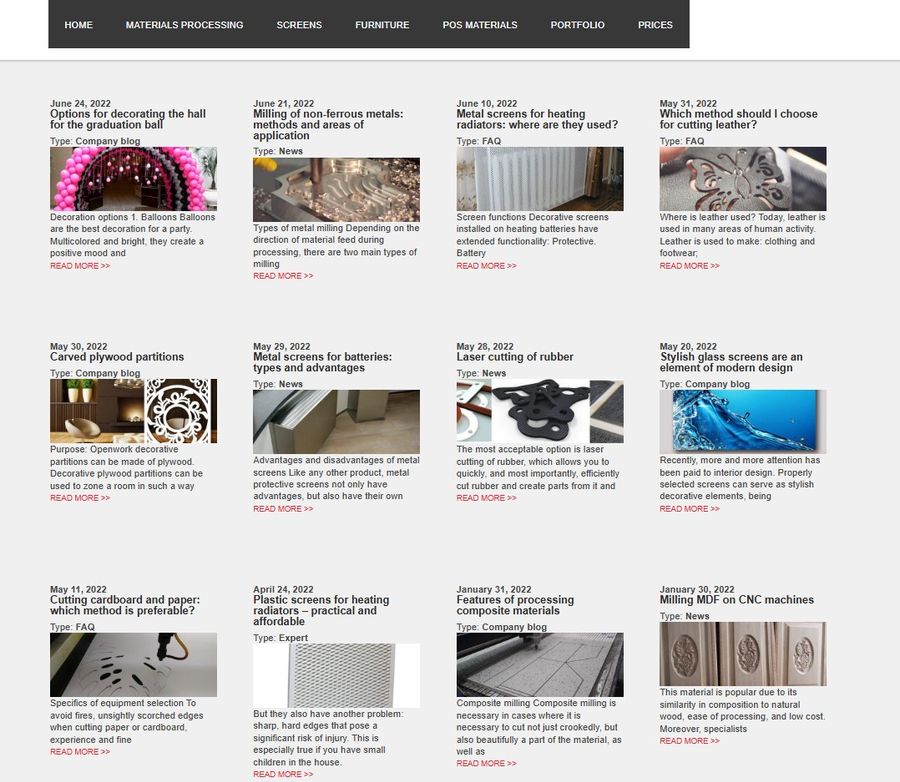Click the 'April 24, 2022' date text
This screenshot has height=782, width=900.
click(x=283, y=589)
